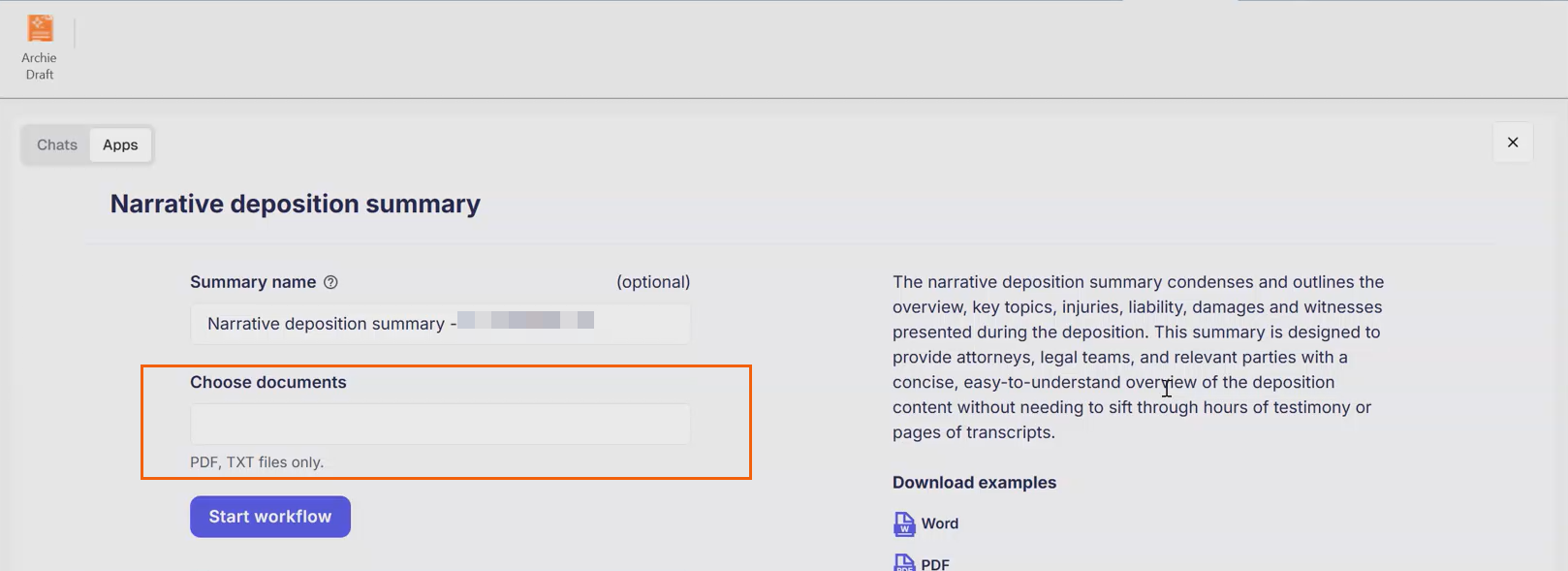This screenshot has height=571, width=1568.
Task: Switch to the Chats tab
Action: click(x=57, y=145)
